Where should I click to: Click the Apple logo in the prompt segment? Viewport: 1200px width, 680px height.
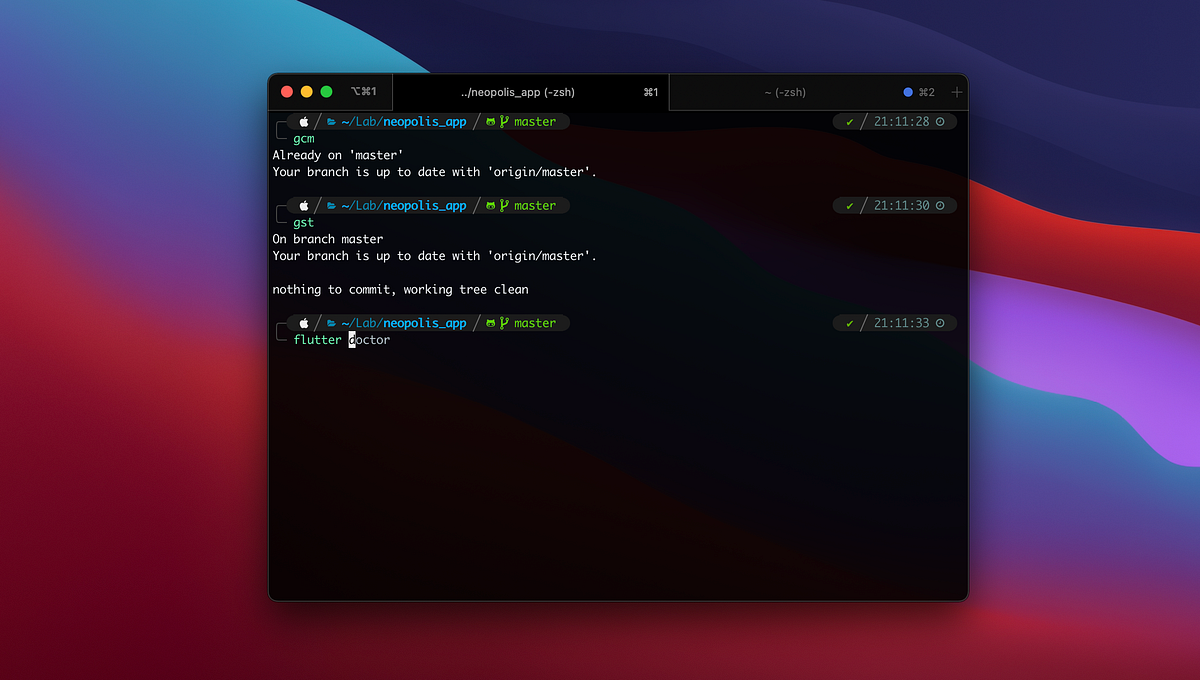(x=303, y=121)
